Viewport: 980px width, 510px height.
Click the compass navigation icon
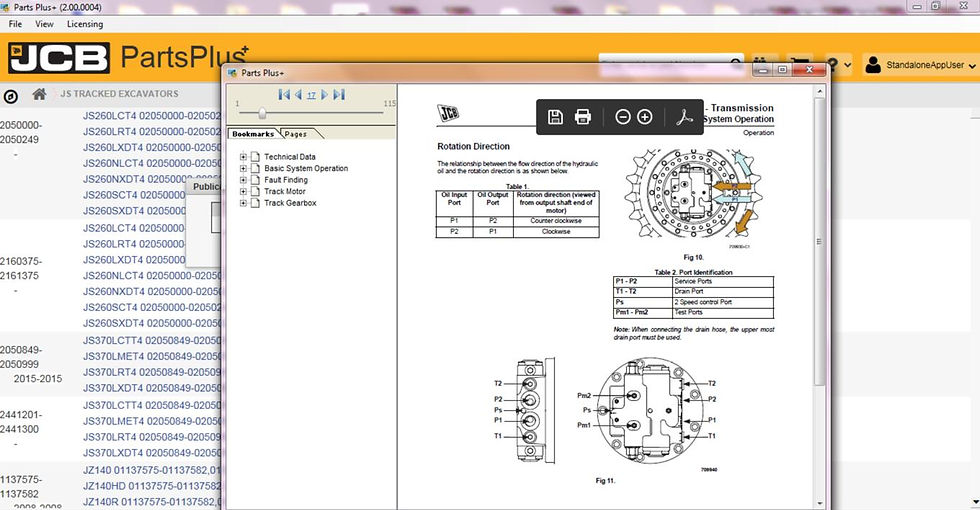click(11, 96)
